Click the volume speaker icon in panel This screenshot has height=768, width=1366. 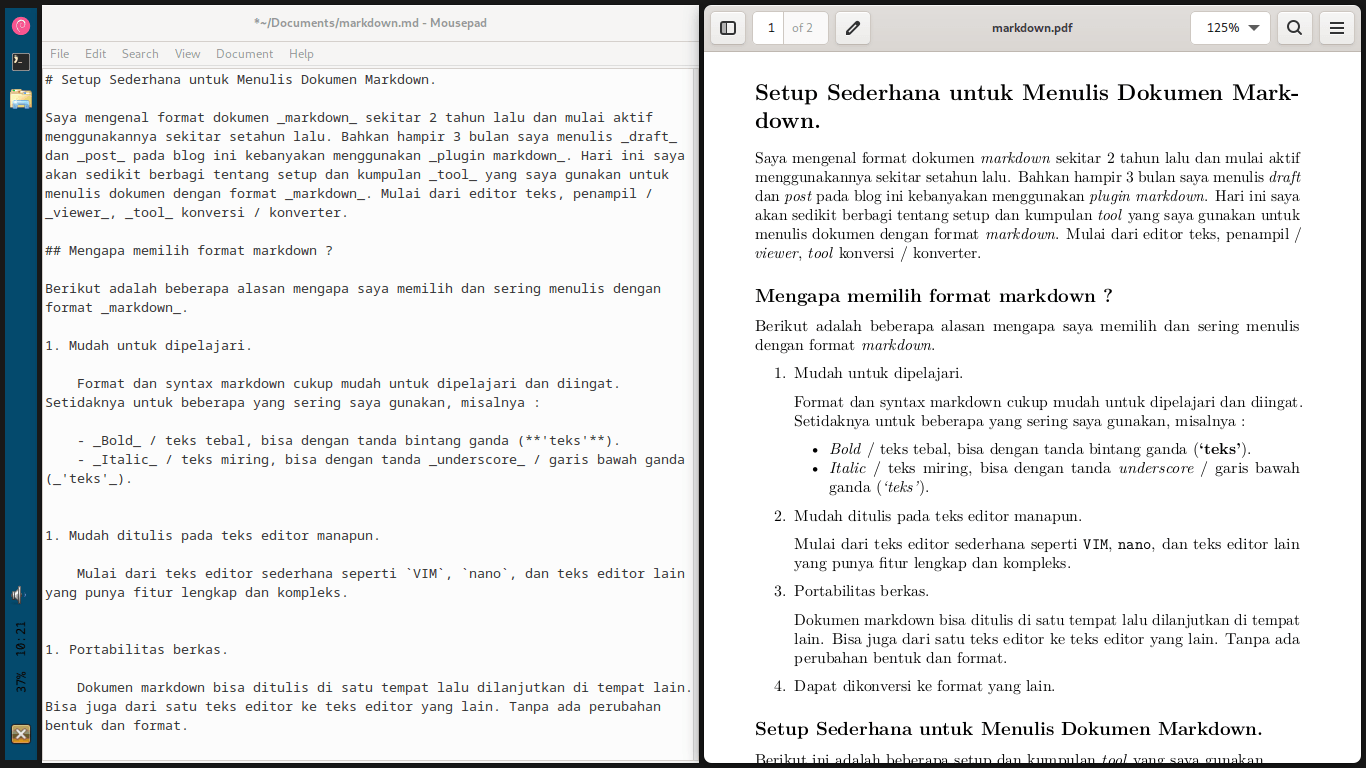pyautogui.click(x=19, y=595)
